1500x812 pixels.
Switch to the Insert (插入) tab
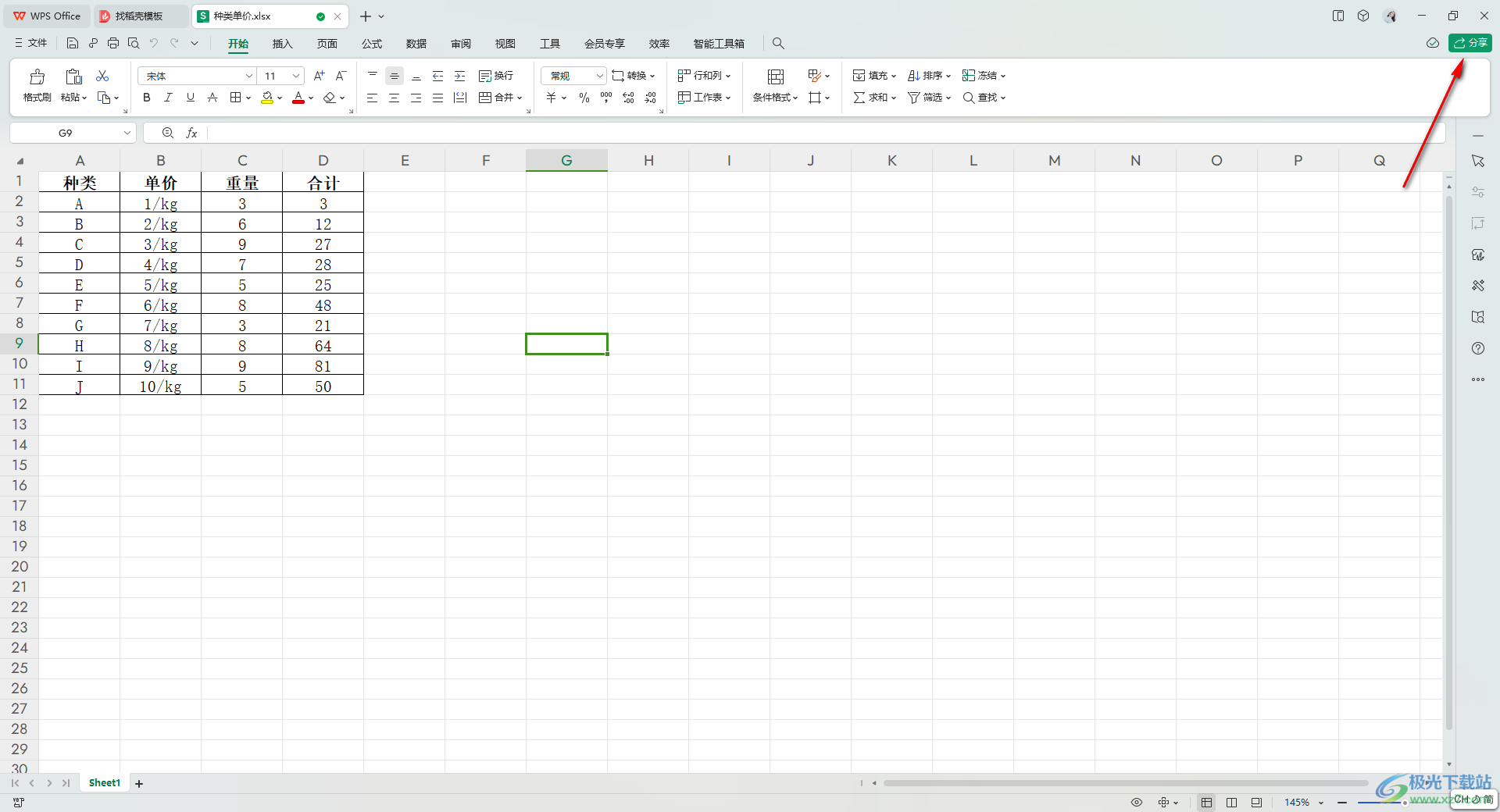282,44
